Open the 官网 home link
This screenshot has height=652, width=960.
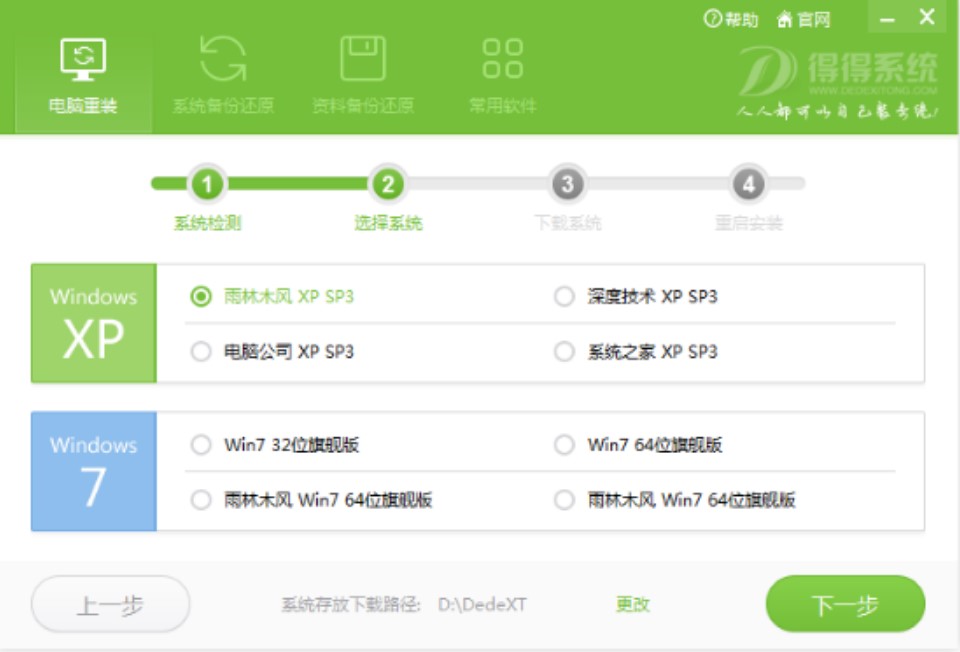click(803, 19)
